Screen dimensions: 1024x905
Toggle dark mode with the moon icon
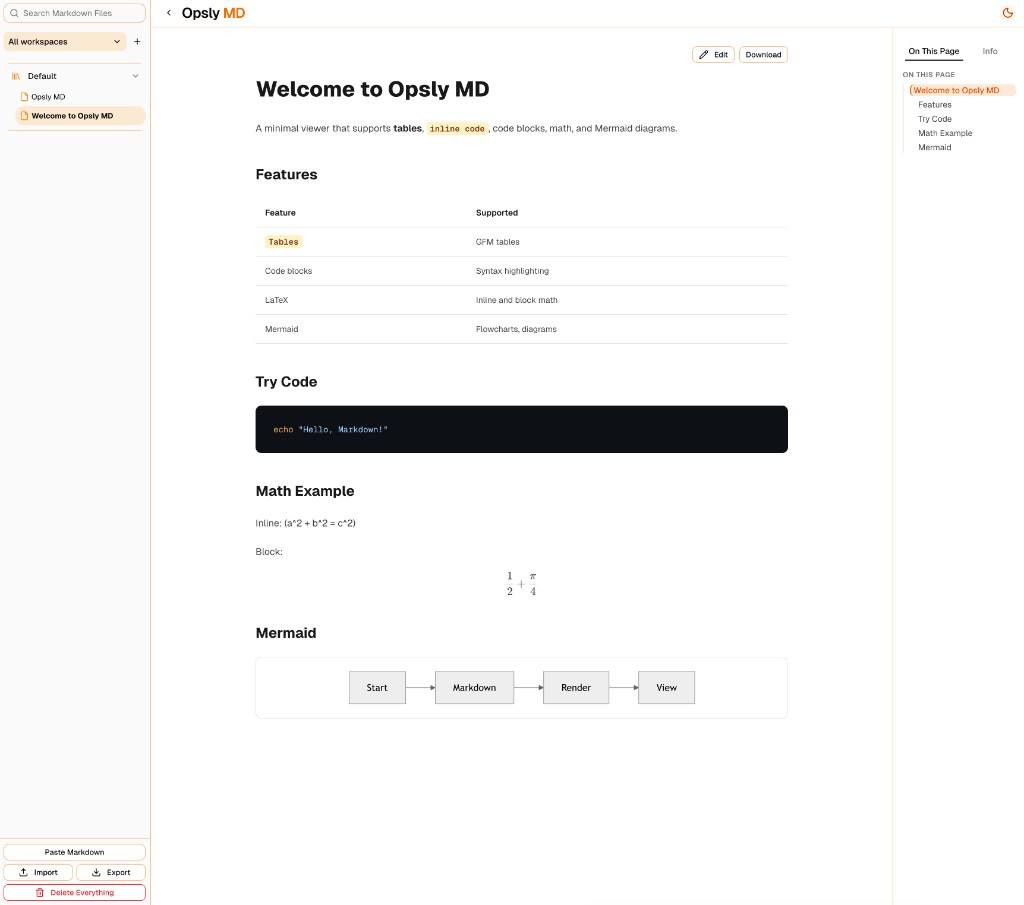point(1007,13)
